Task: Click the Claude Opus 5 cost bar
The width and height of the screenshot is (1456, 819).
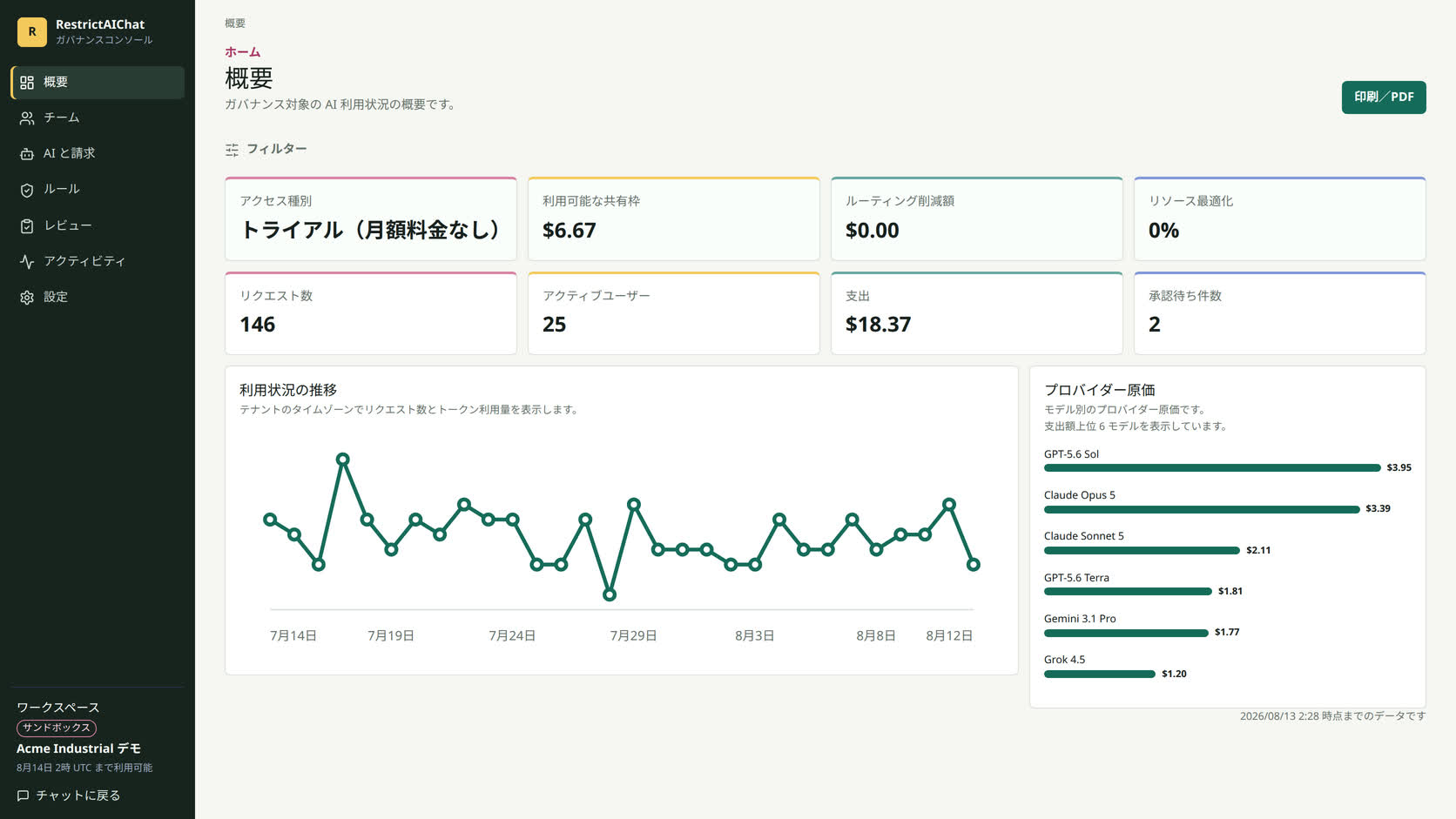Action: (x=1202, y=509)
